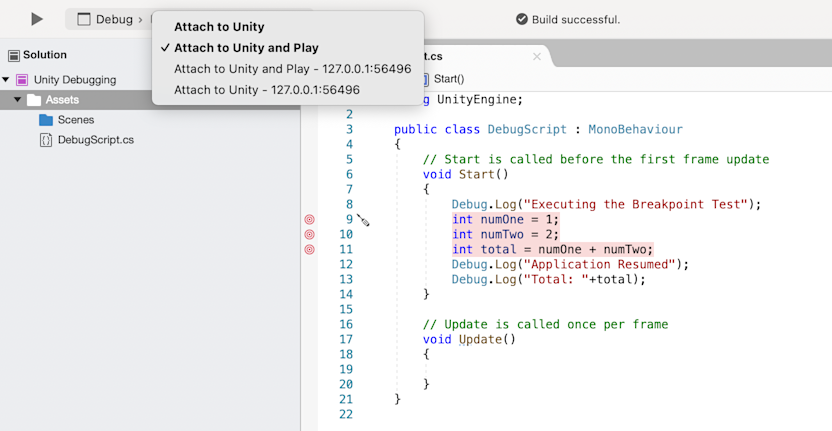Open the Debug configuration selector
The width and height of the screenshot is (832, 431).
[x=110, y=20]
